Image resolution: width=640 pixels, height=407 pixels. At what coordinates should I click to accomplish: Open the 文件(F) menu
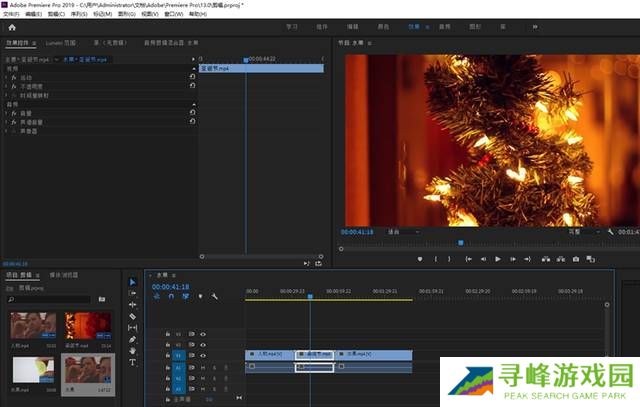[11, 14]
